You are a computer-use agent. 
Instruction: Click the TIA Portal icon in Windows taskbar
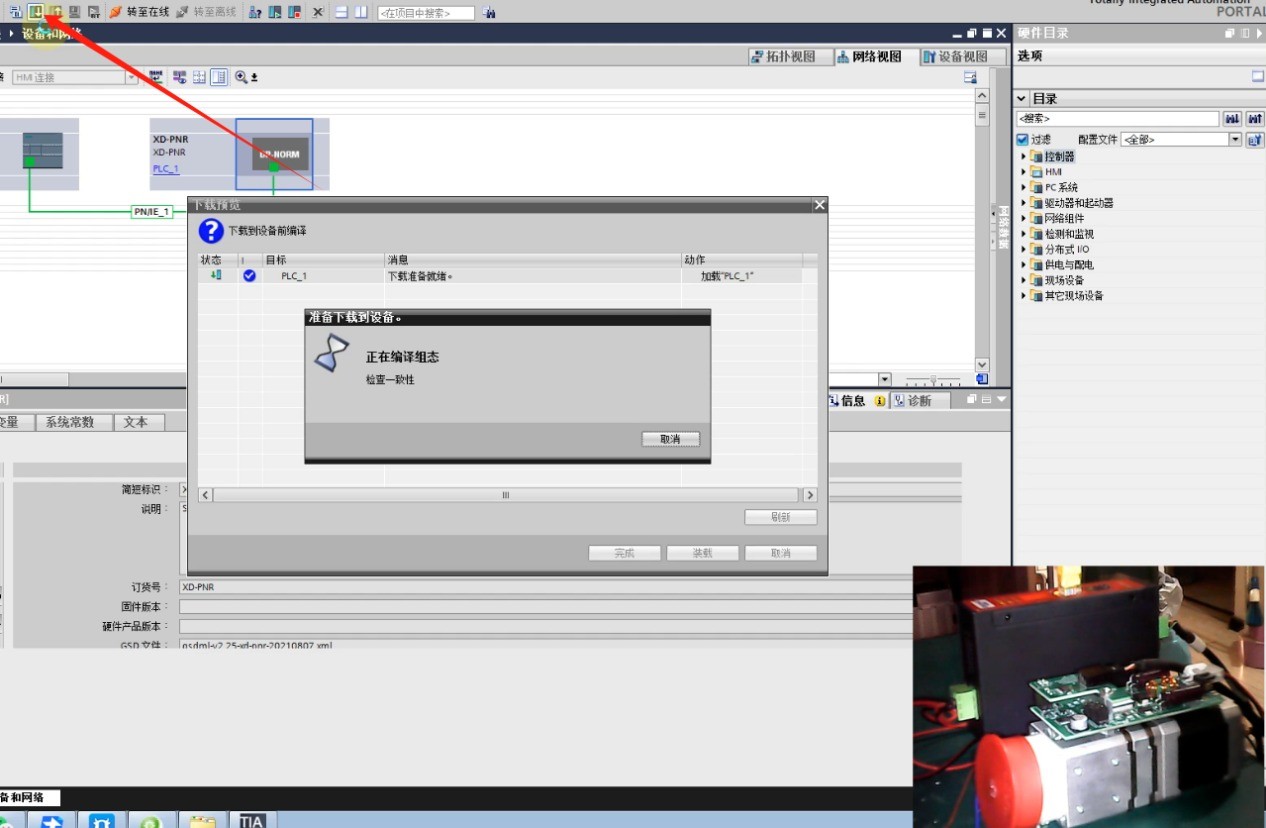[x=252, y=821]
